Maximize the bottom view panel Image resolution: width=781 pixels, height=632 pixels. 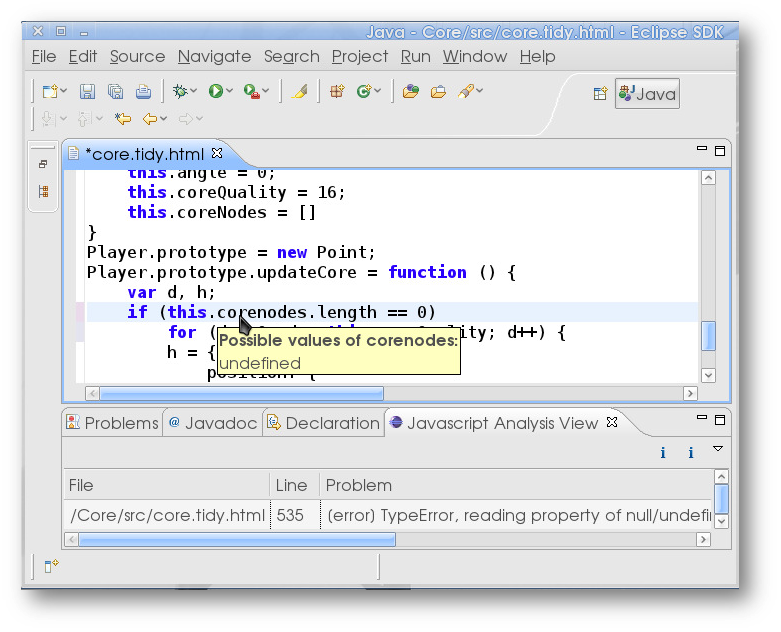(720, 420)
